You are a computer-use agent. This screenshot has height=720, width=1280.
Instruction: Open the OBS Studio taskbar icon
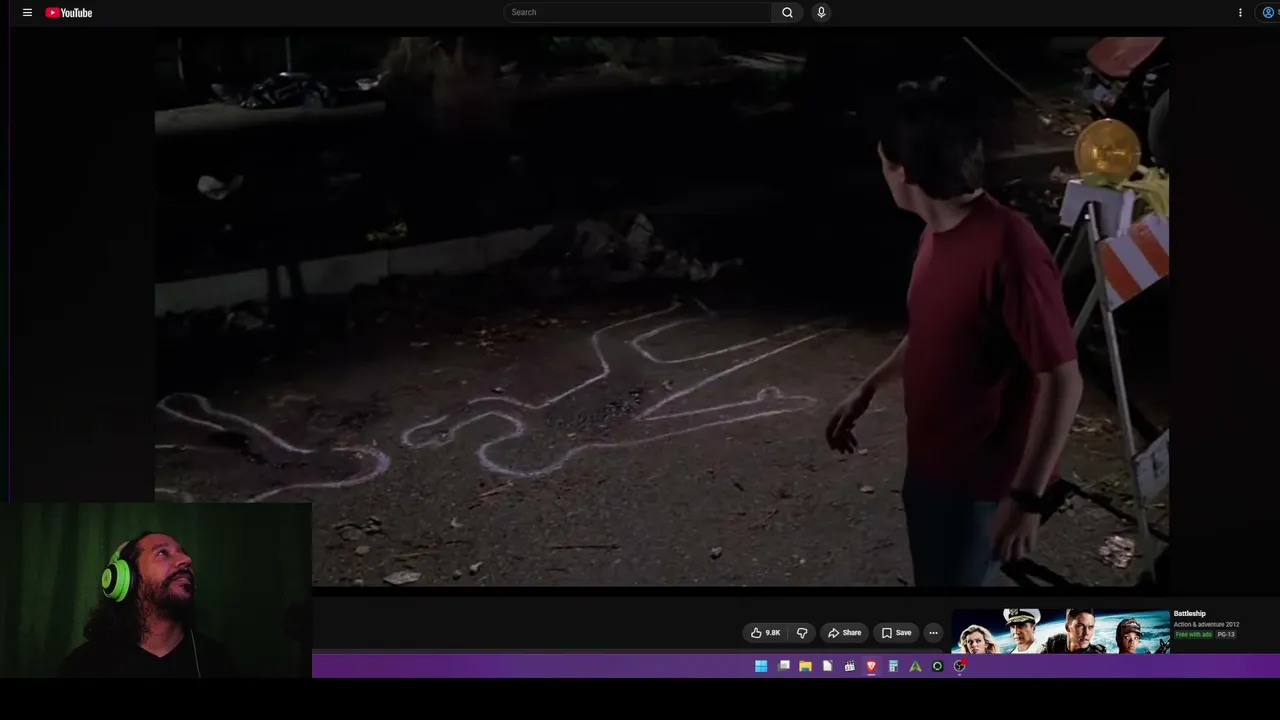point(960,666)
